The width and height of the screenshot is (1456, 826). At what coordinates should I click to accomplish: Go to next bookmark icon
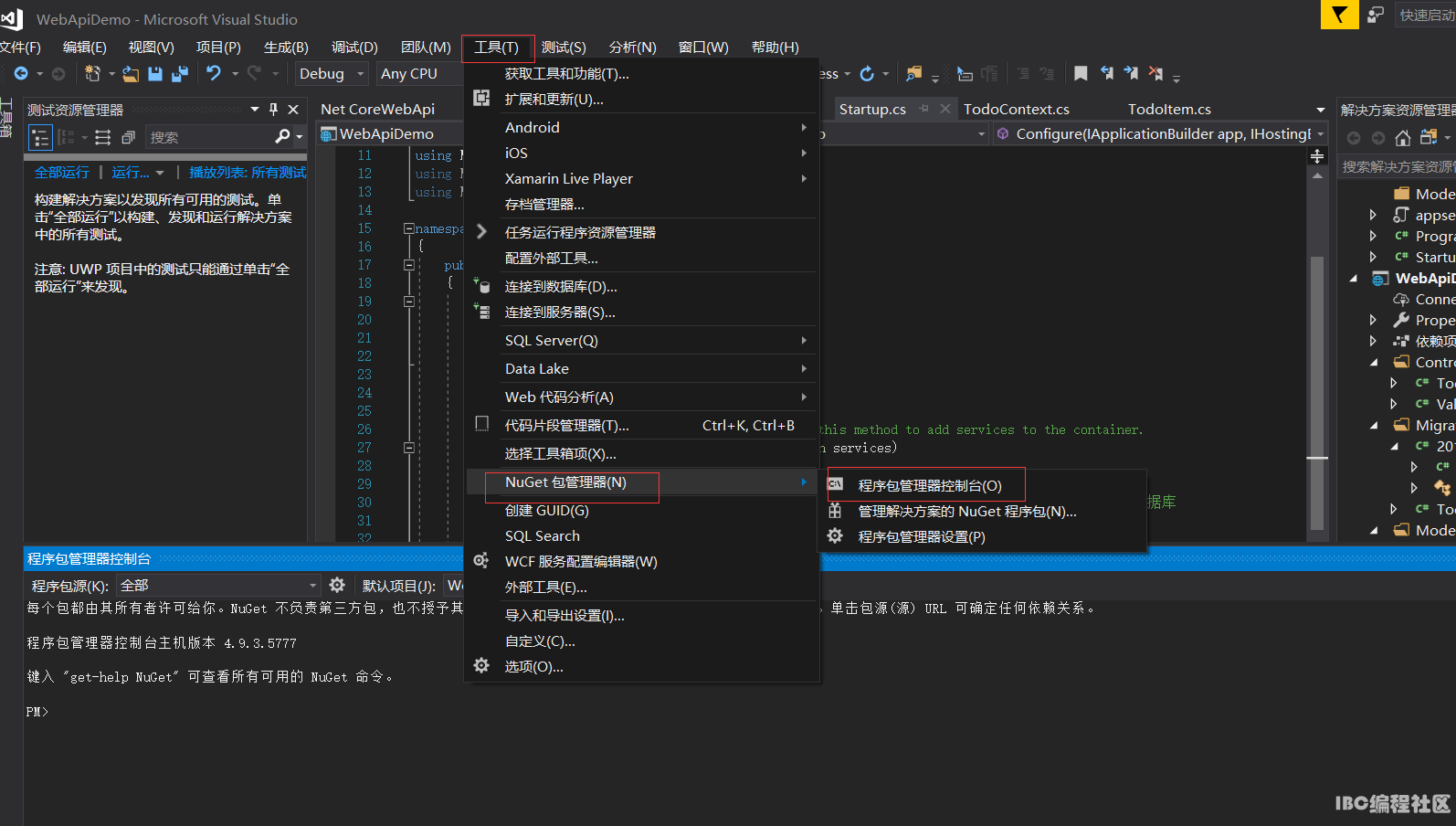pyautogui.click(x=1131, y=73)
